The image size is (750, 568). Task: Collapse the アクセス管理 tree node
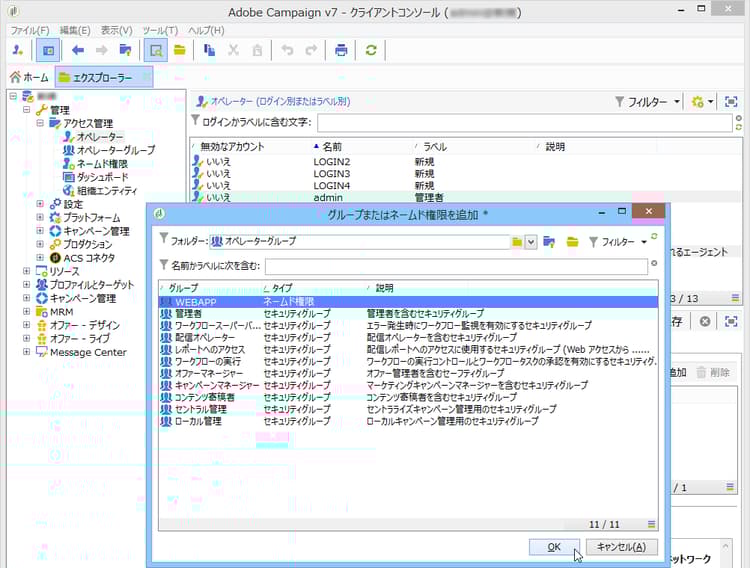pos(40,123)
